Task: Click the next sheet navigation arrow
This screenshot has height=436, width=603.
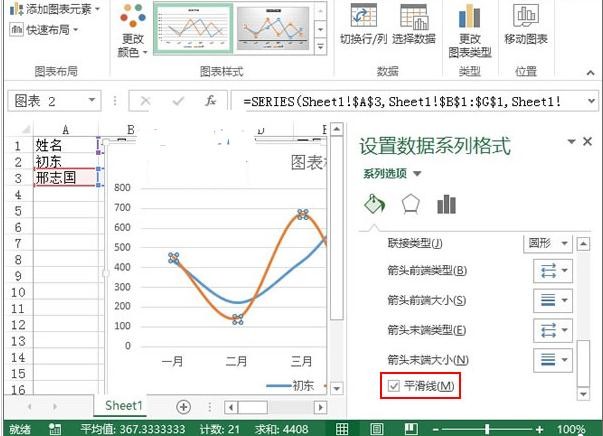Action: tap(55, 406)
